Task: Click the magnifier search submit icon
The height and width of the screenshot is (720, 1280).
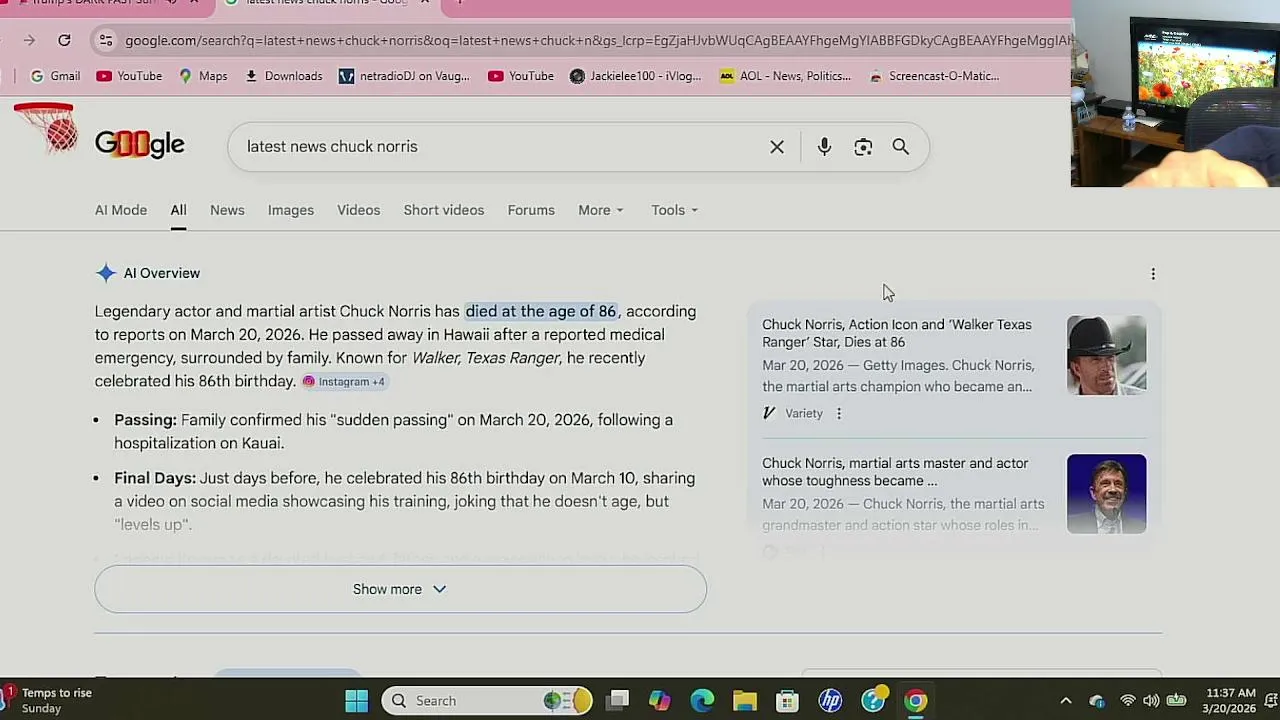Action: coord(901,147)
